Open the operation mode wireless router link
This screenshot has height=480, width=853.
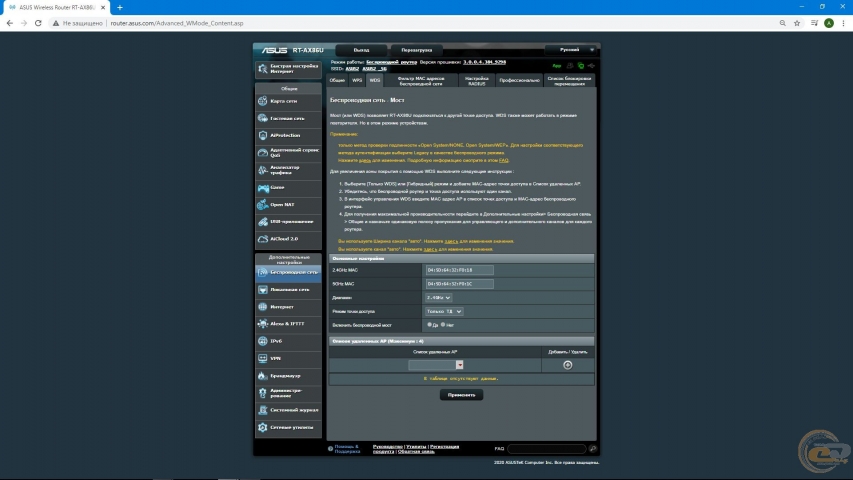392,62
